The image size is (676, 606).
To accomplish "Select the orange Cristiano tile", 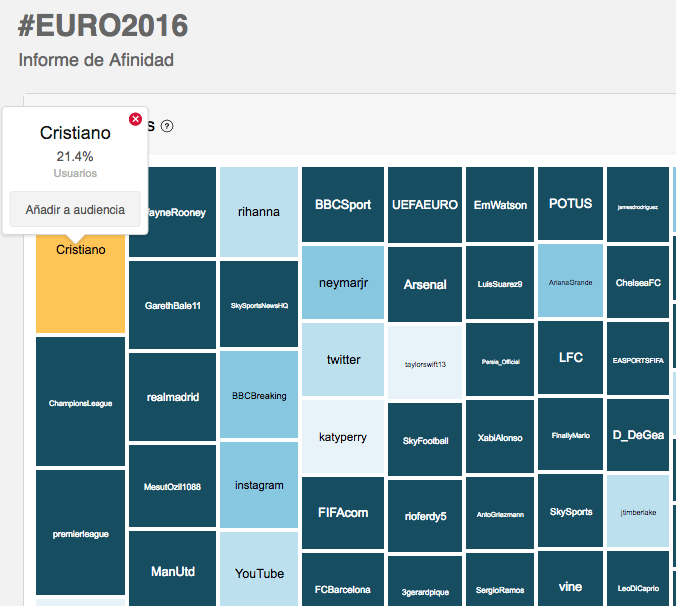I will click(81, 284).
